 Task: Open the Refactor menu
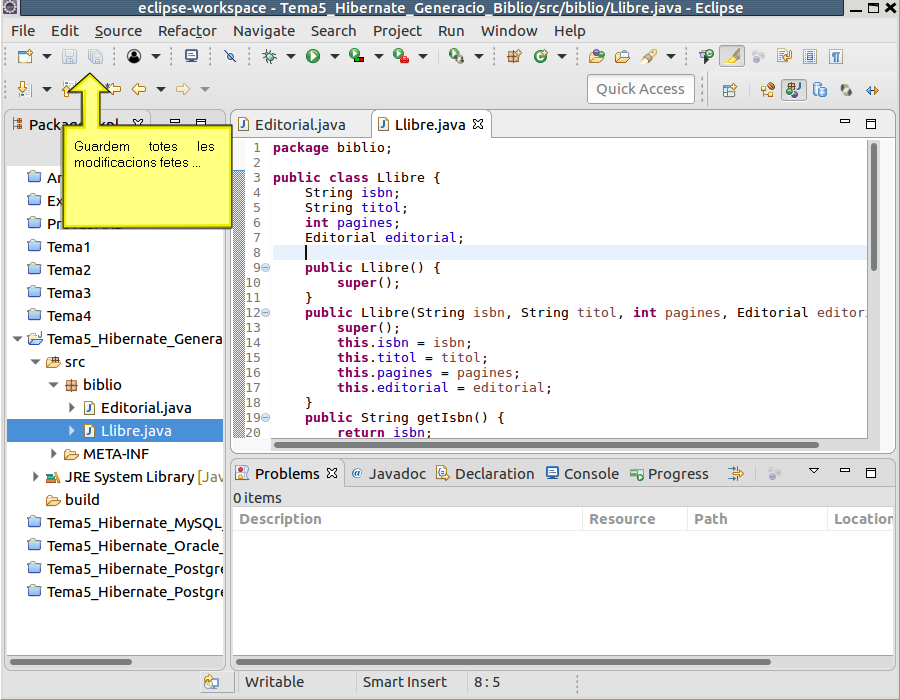(187, 31)
